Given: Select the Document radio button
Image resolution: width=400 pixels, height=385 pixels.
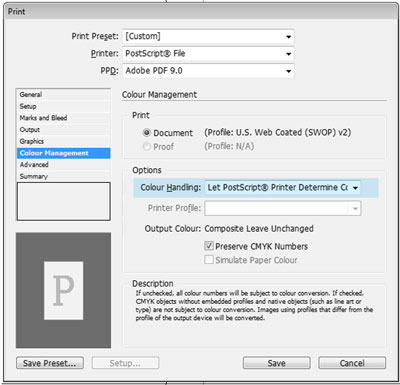Looking at the screenshot, I should click(x=147, y=133).
